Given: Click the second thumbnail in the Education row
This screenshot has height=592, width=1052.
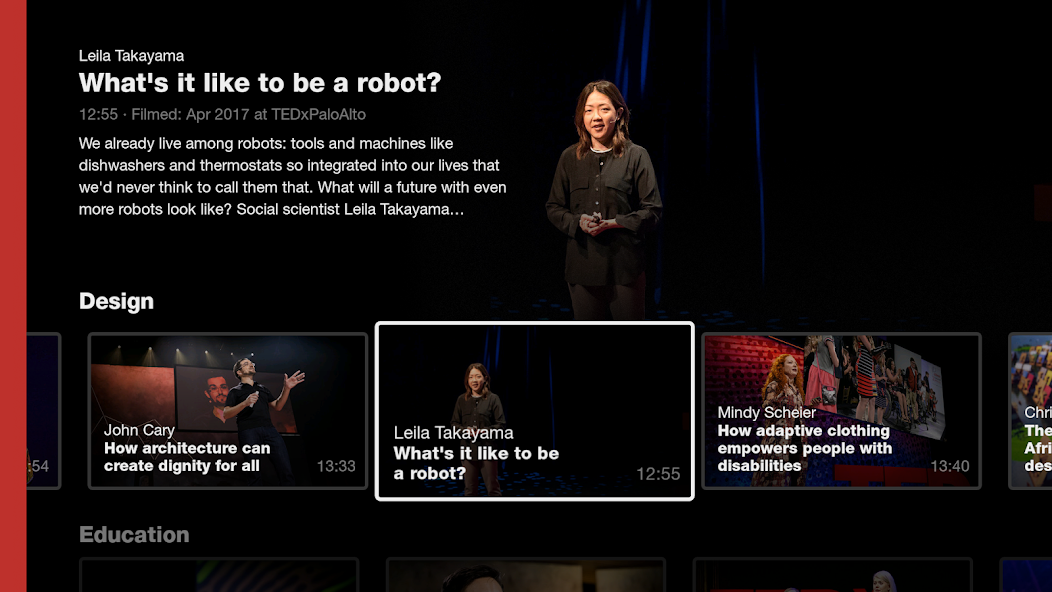Looking at the screenshot, I should click(525, 578).
